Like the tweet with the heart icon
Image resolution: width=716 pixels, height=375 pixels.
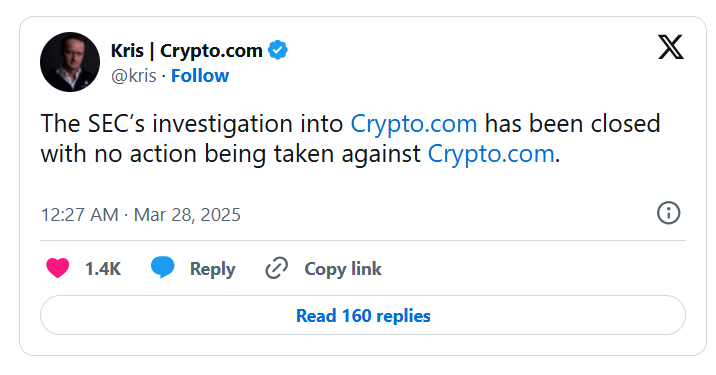58,268
